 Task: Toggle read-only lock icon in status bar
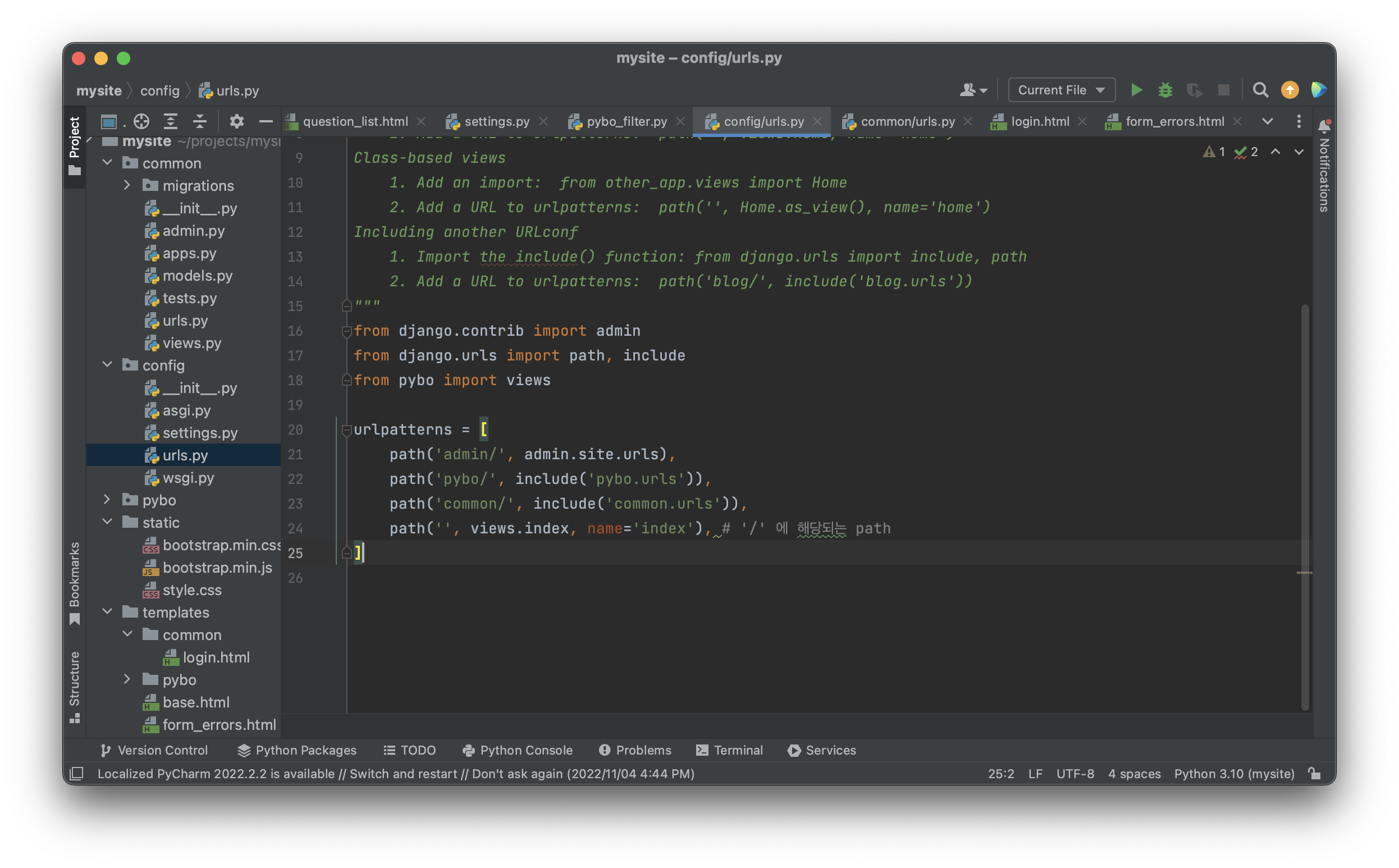1315,773
